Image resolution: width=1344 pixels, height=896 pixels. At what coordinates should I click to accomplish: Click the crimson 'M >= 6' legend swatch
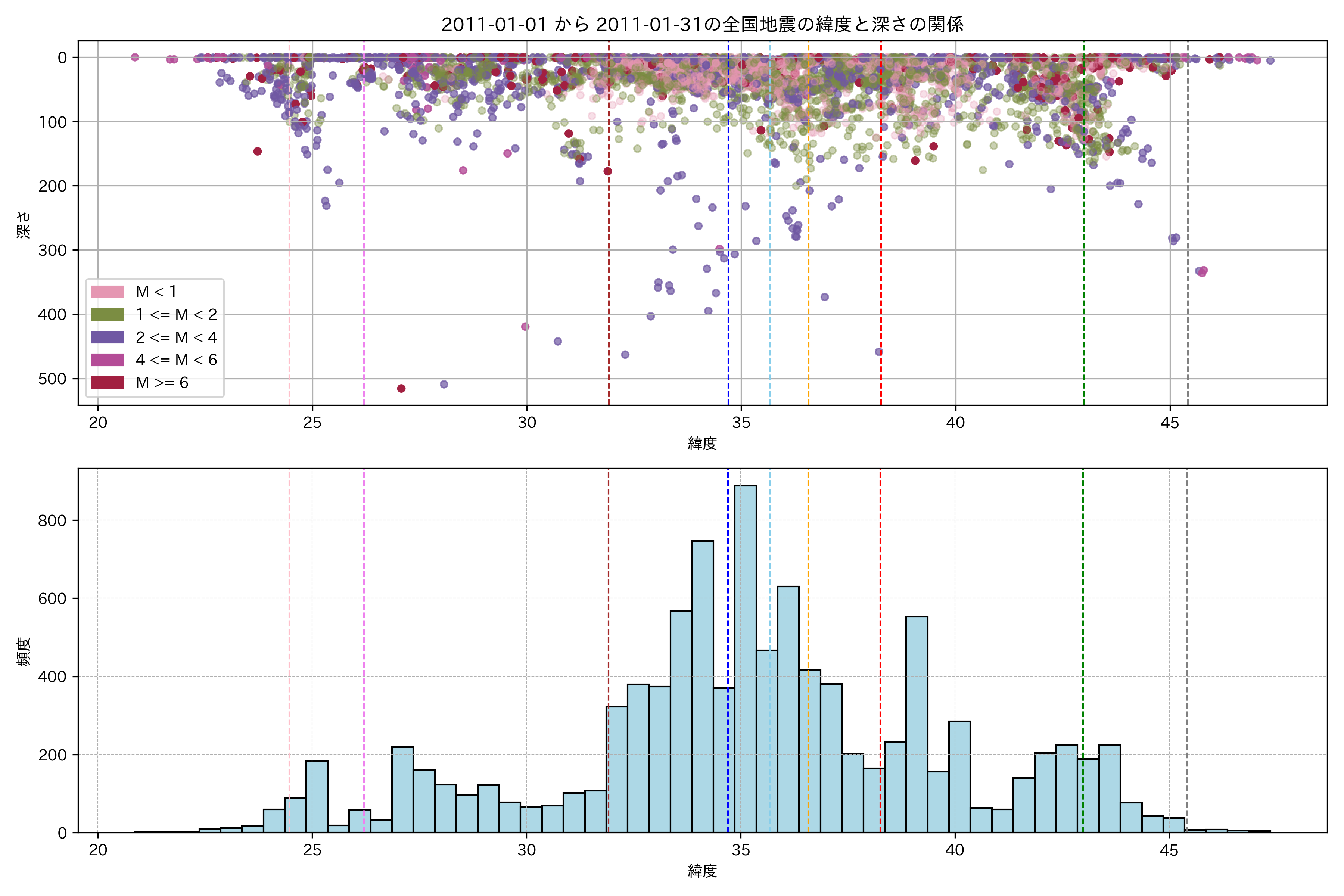(x=108, y=383)
